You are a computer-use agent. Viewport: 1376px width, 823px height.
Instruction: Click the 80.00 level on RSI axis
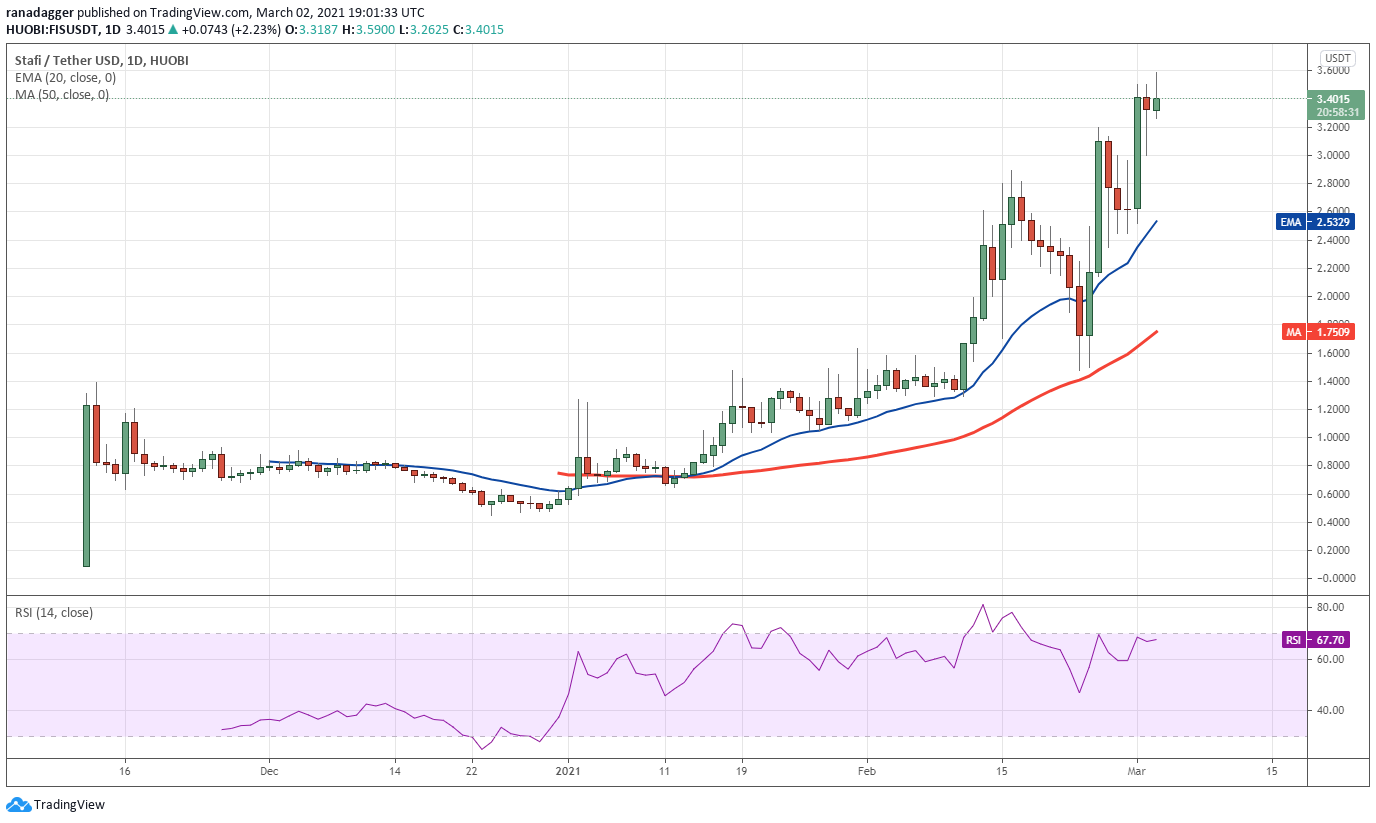point(1329,608)
